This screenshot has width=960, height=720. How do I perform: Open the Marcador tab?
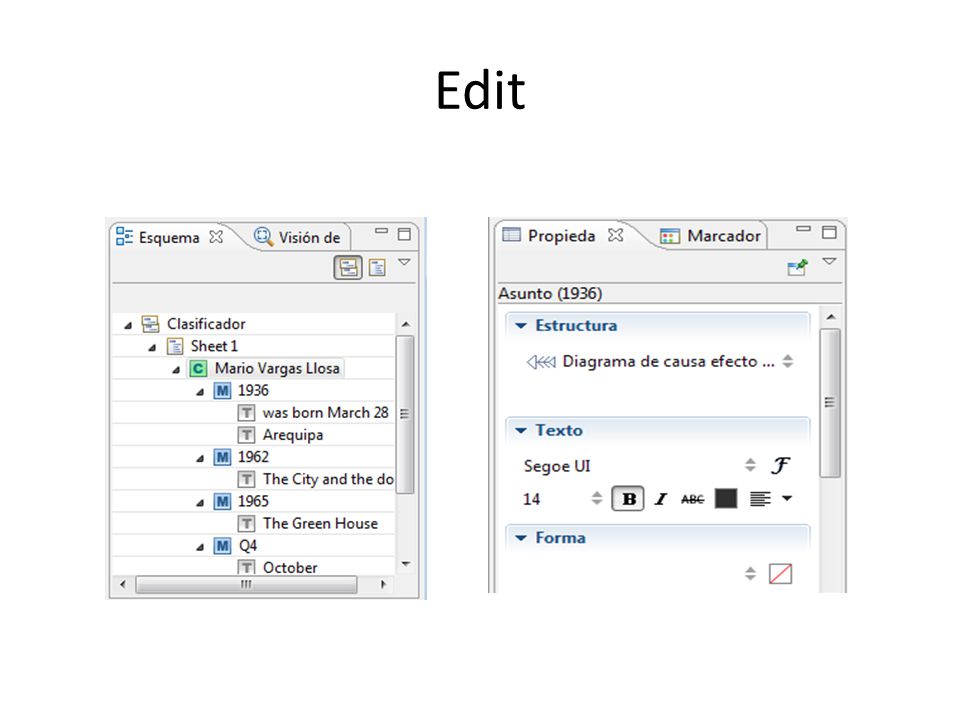click(x=710, y=236)
